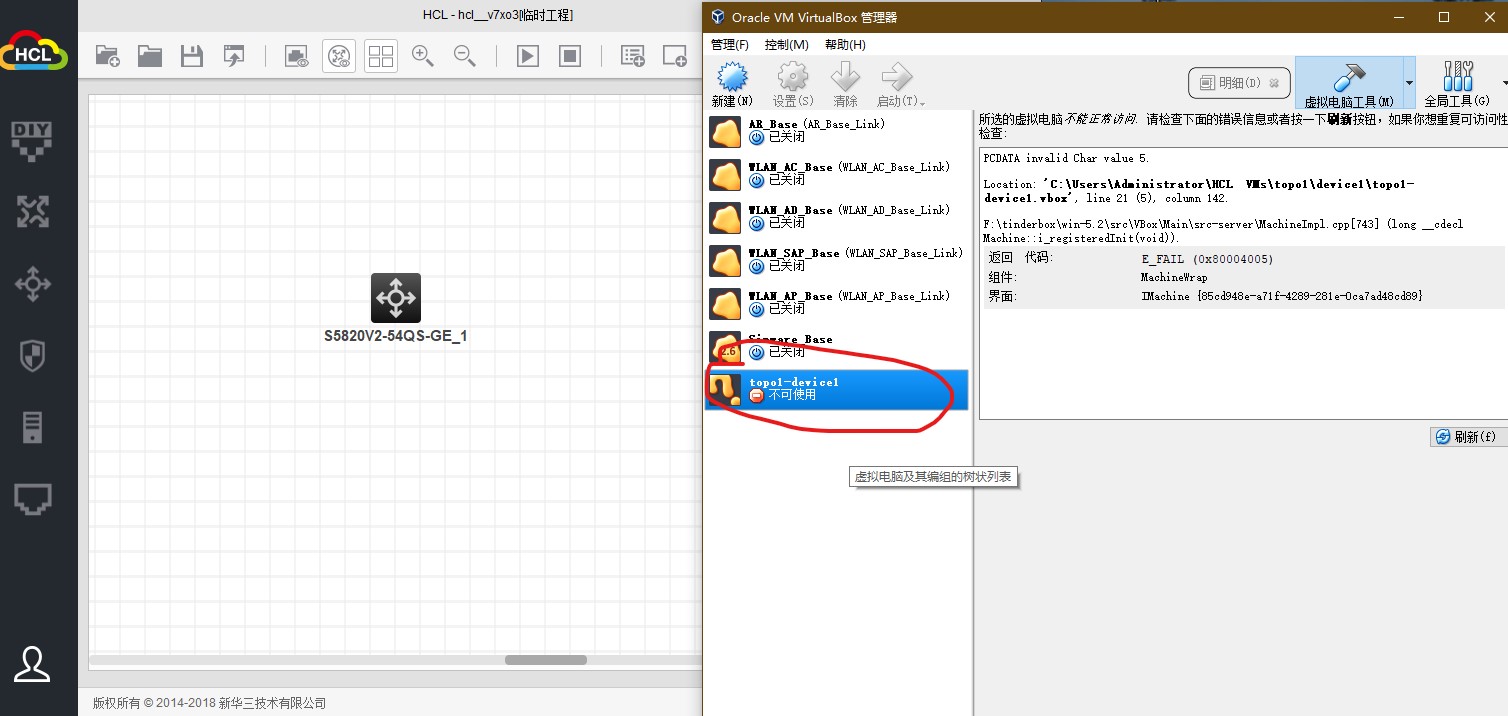Open the router category in HCL sidebar
The image size is (1508, 716).
point(33,211)
